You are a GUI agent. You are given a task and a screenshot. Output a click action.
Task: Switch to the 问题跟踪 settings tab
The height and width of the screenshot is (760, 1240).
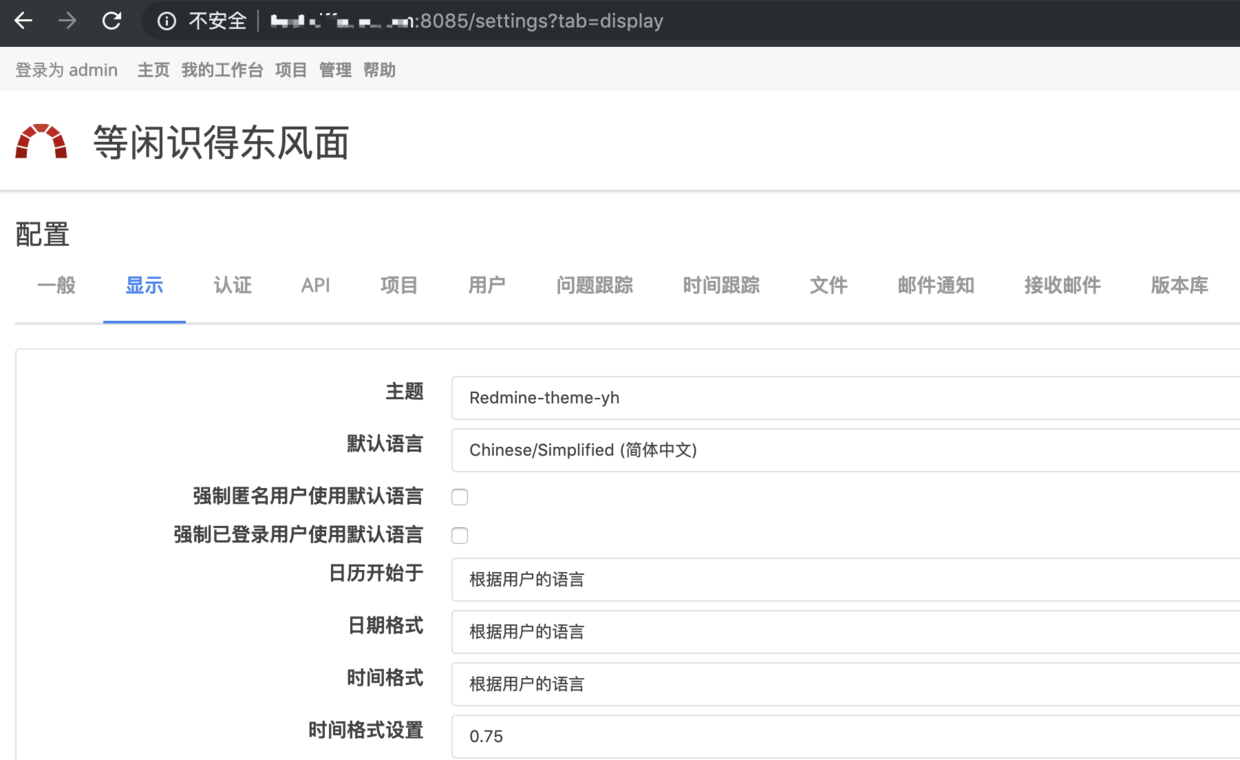click(x=595, y=286)
